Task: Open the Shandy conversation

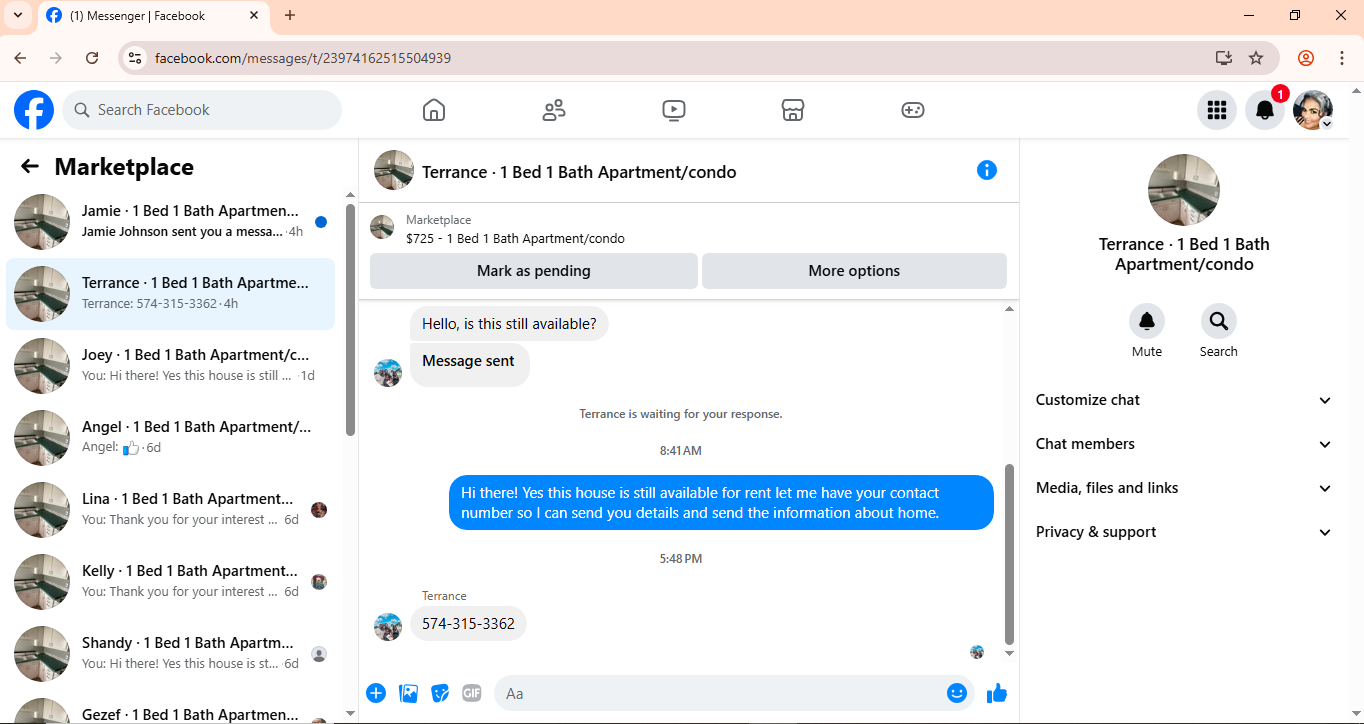Action: [x=171, y=654]
